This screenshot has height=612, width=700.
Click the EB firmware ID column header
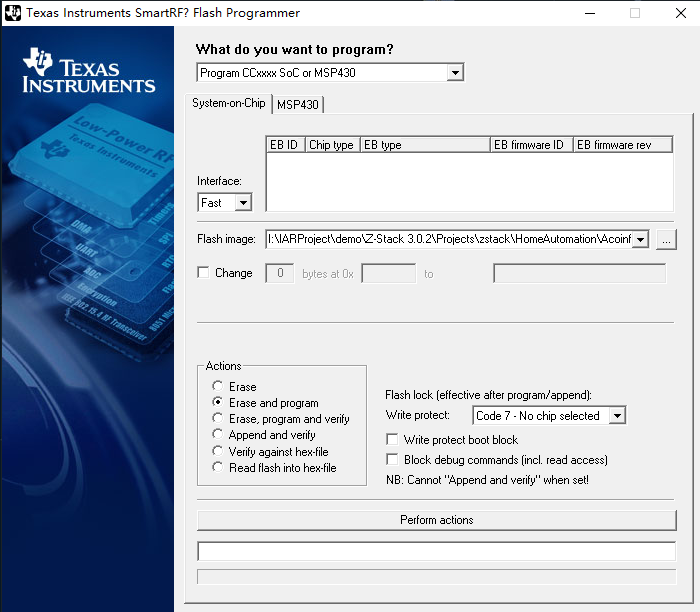(x=531, y=145)
